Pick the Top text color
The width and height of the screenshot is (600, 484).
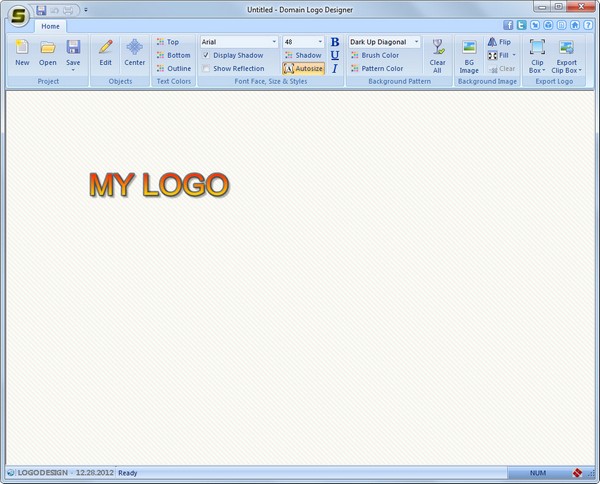(x=168, y=42)
